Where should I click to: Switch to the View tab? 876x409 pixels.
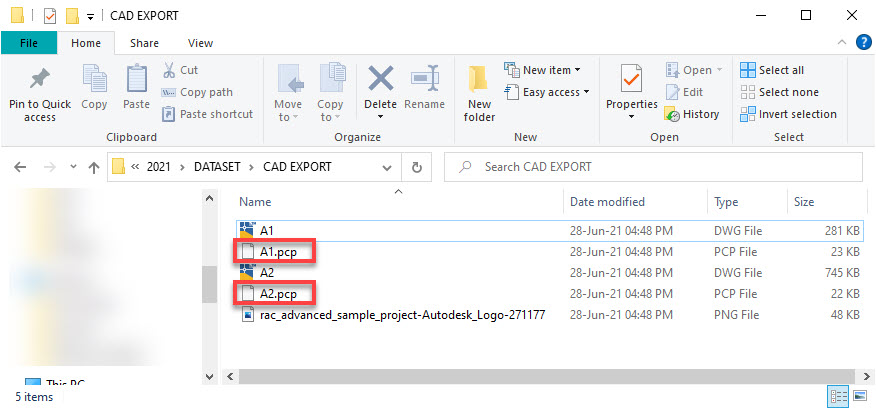(x=200, y=43)
